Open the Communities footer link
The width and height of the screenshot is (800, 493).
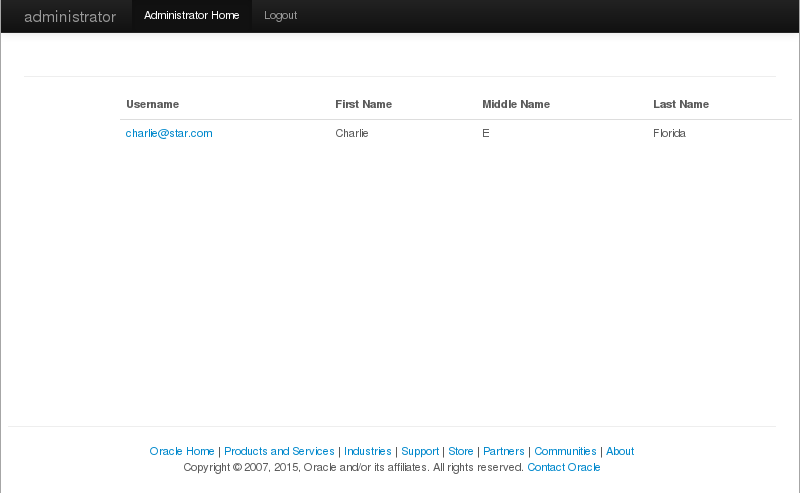tap(565, 451)
